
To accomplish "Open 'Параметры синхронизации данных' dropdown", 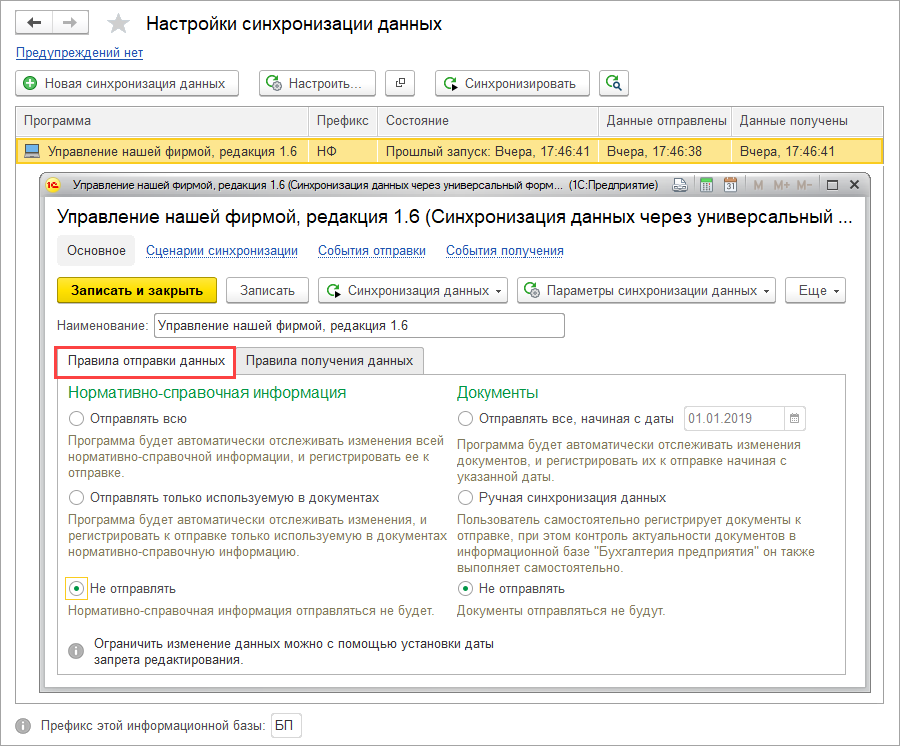I will click(x=646, y=290).
